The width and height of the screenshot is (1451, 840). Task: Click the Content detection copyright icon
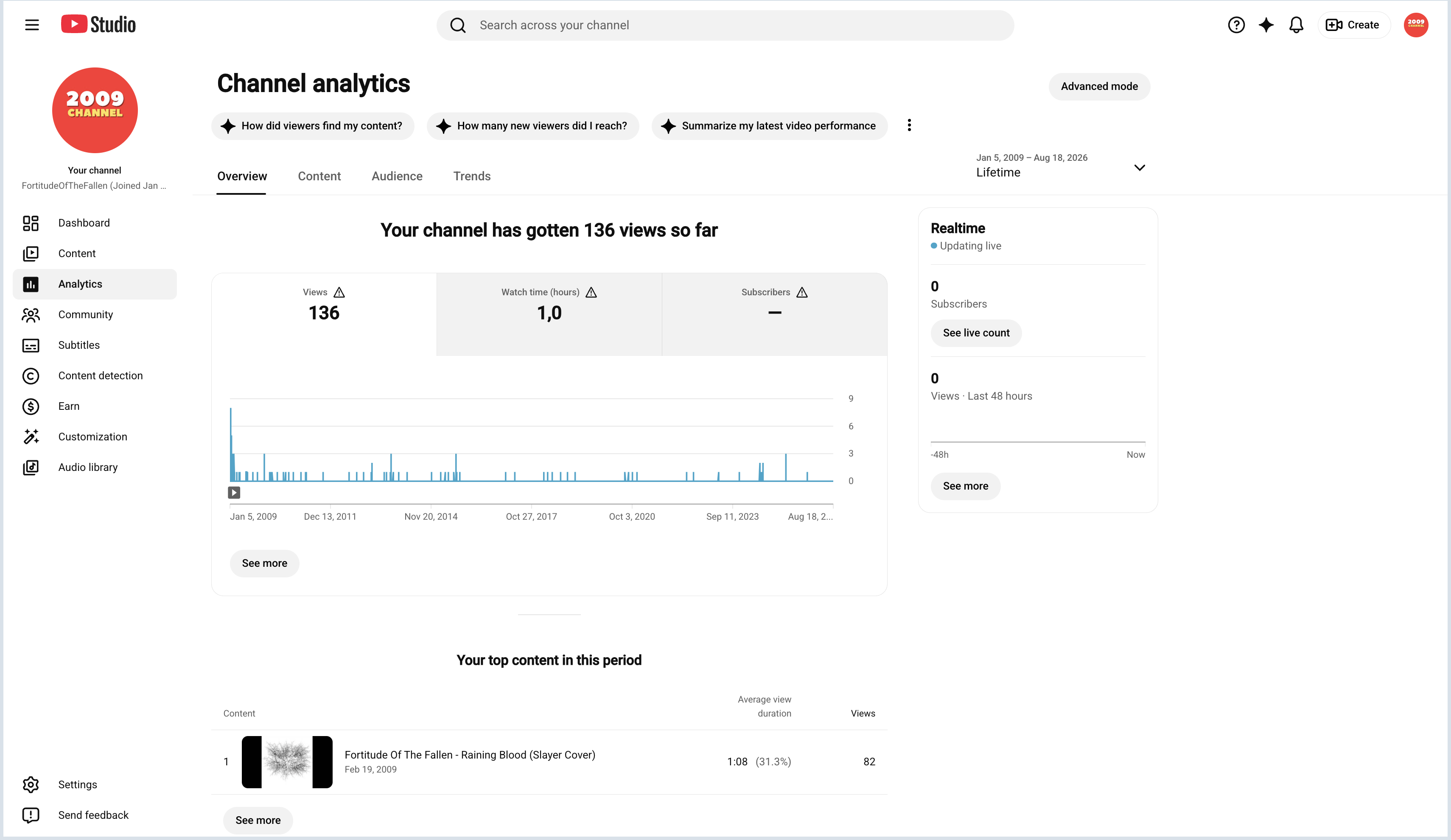click(31, 375)
